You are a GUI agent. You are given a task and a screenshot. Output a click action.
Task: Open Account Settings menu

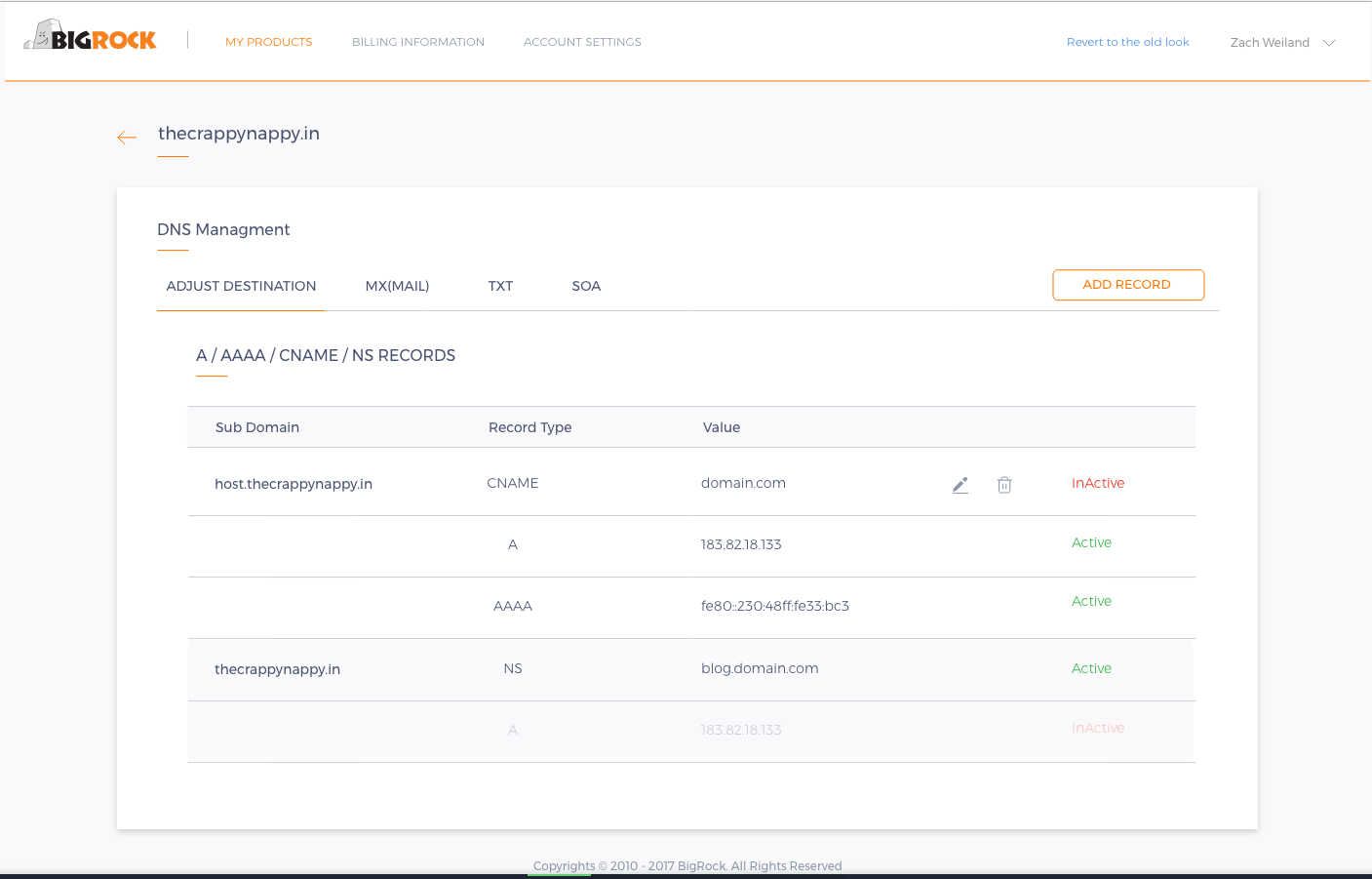[582, 42]
